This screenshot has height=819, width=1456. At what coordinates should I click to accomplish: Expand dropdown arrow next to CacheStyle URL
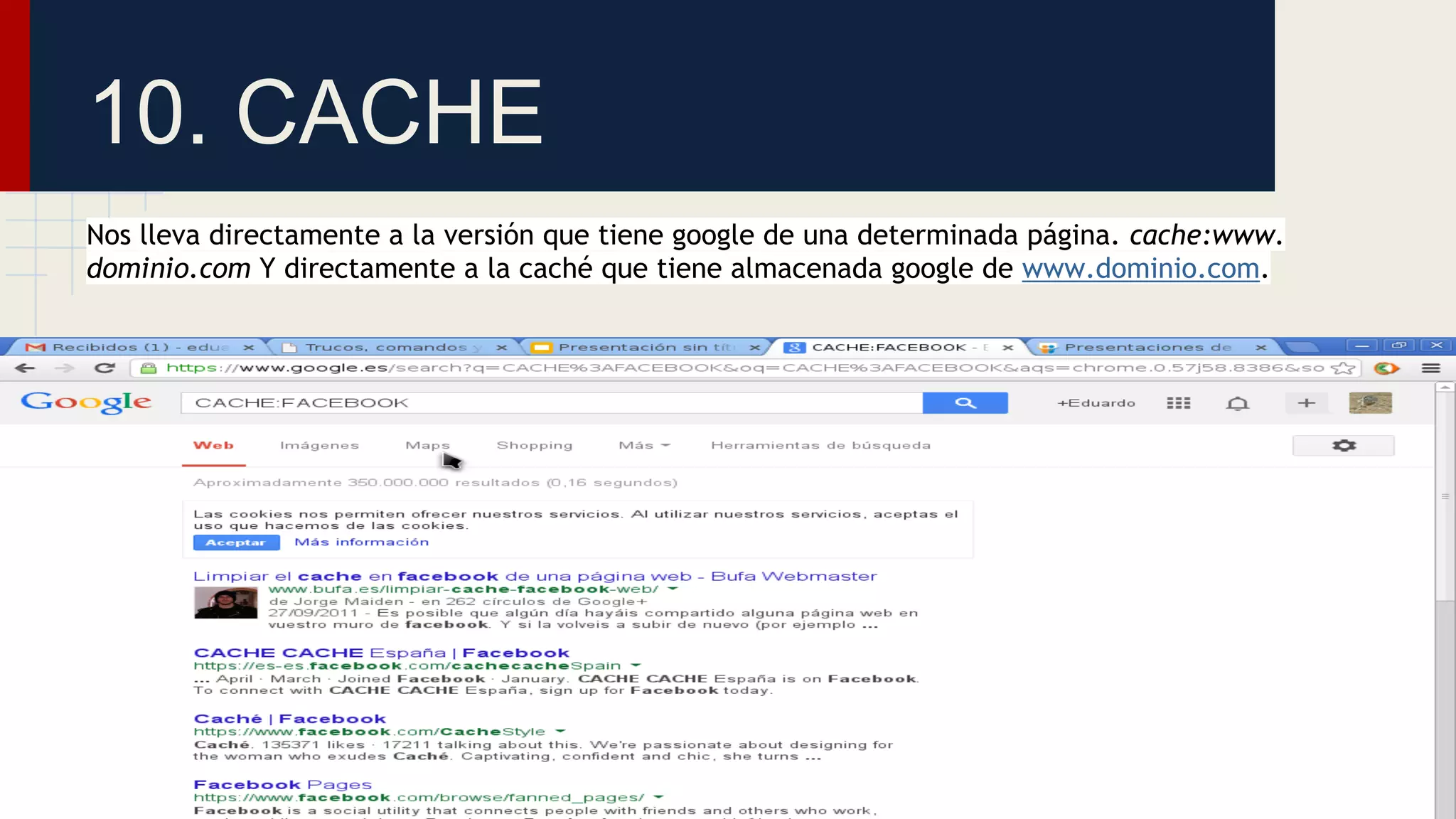560,732
